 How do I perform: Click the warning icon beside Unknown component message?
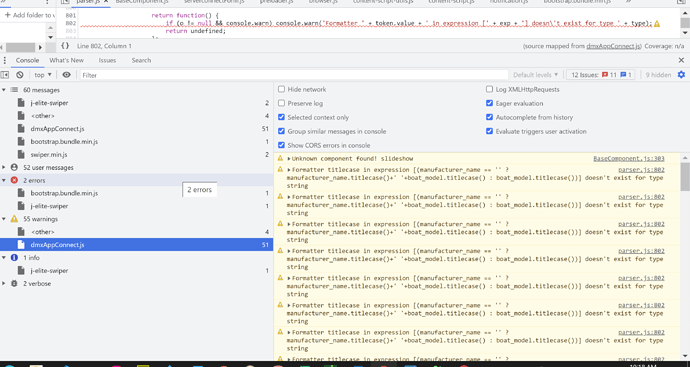coord(280,158)
